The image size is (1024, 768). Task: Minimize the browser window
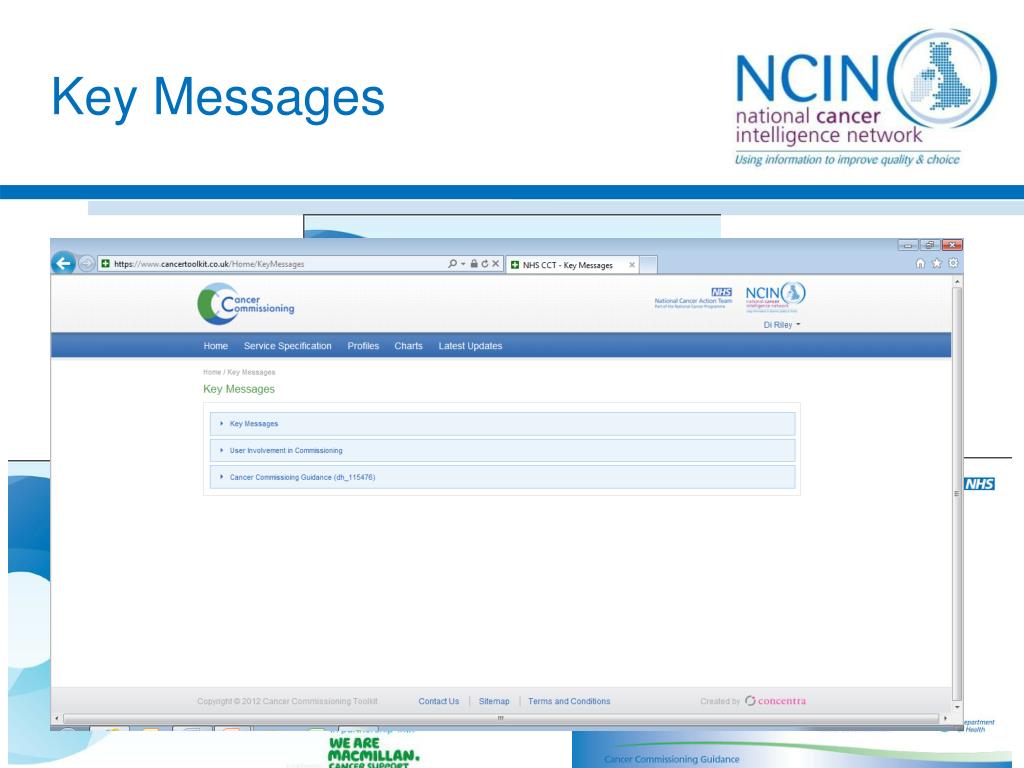[908, 245]
